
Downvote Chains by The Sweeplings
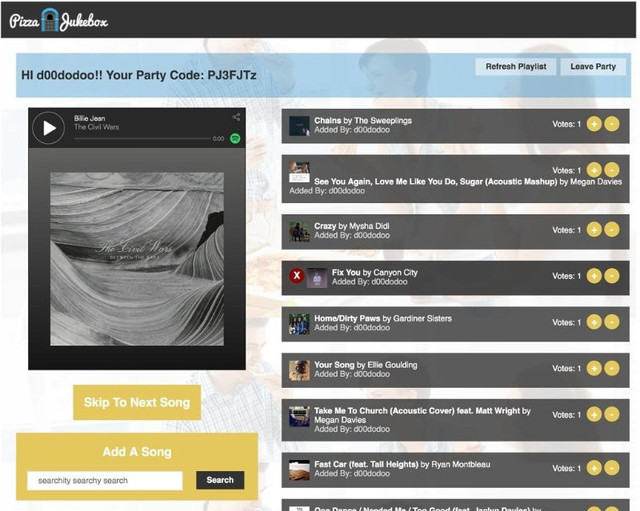pyautogui.click(x=611, y=124)
